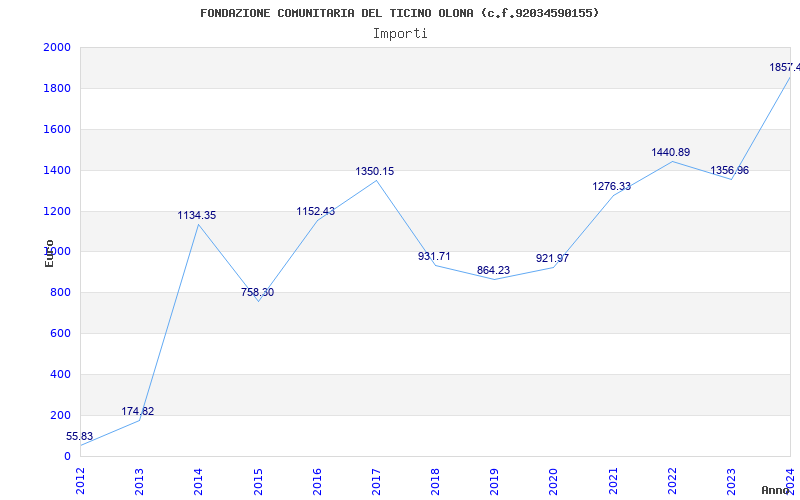Image resolution: width=800 pixels, height=500 pixels.
Task: Select the 2018 x-axis year label
Action: [435, 481]
